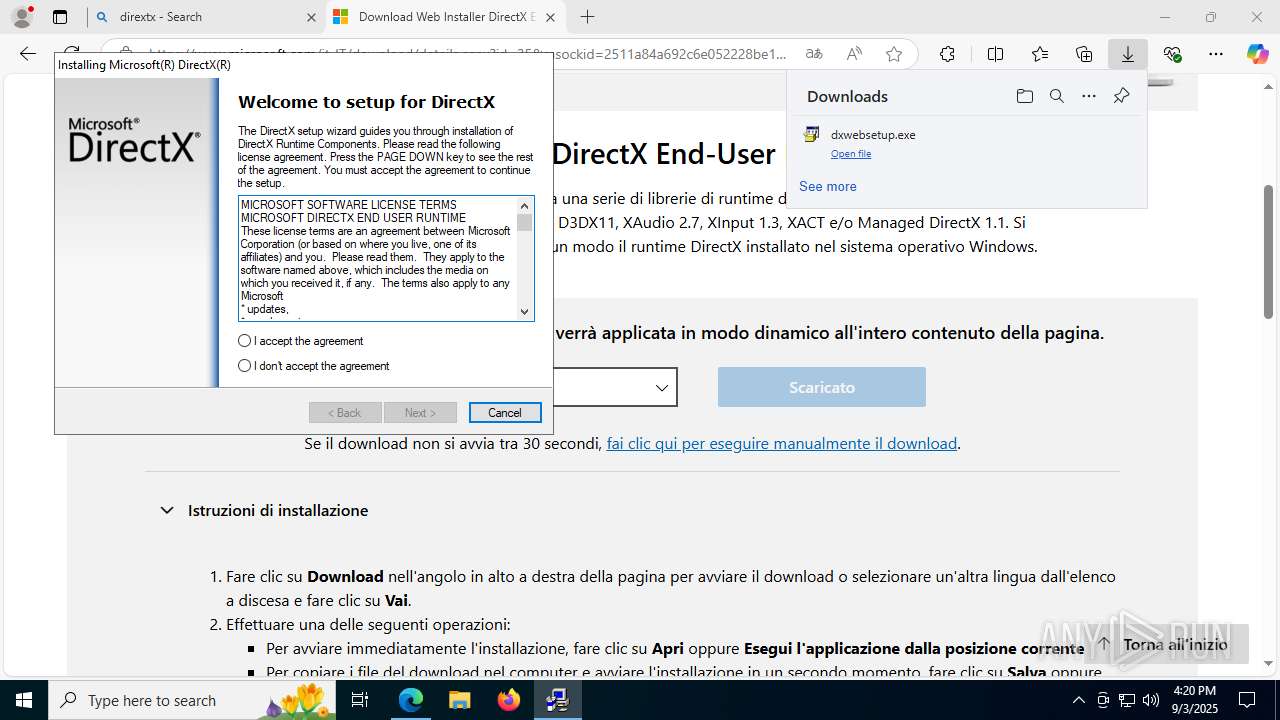Click dxwebsetup.exe file name
The width and height of the screenshot is (1280, 720).
(x=873, y=135)
